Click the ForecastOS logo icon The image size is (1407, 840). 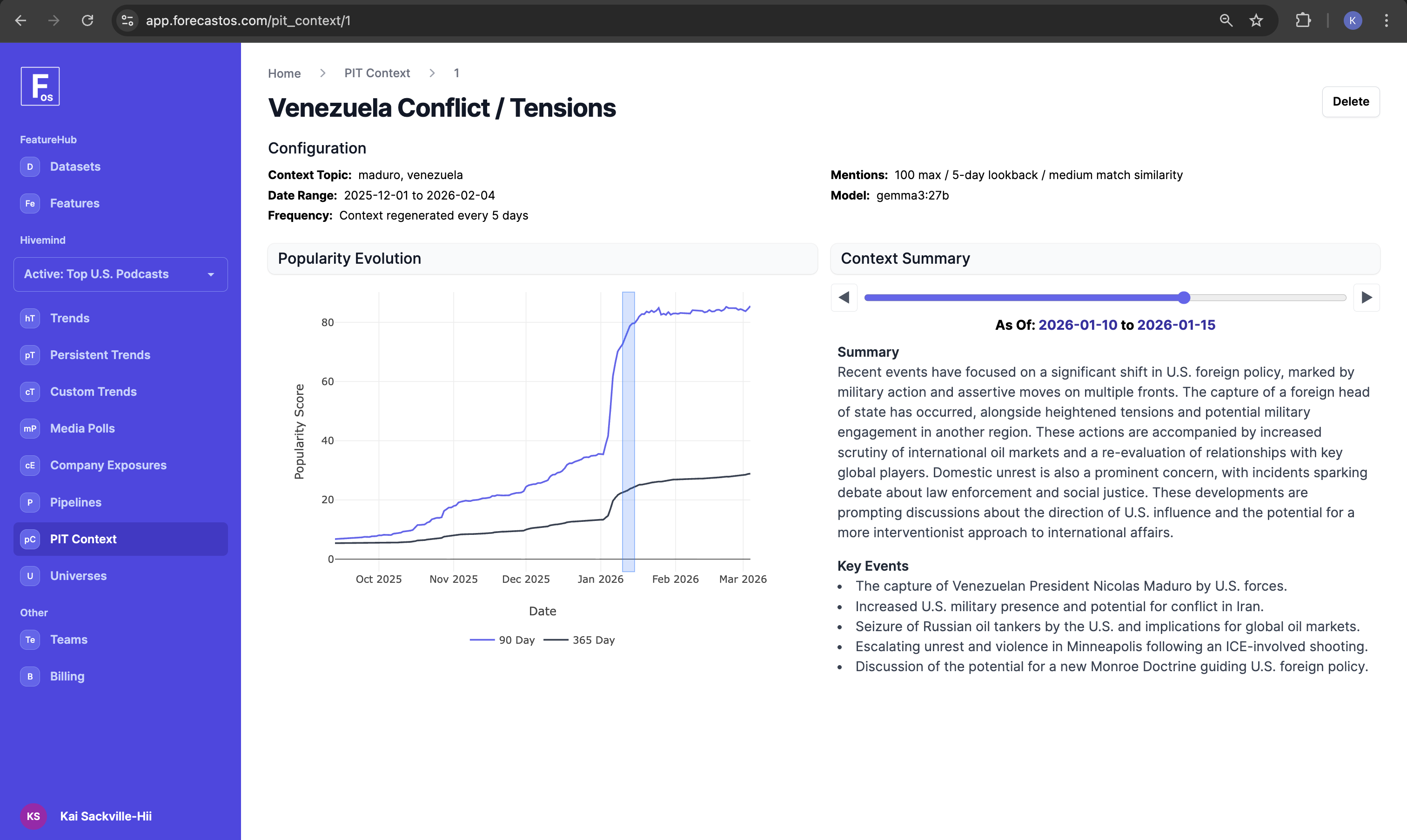click(40, 87)
